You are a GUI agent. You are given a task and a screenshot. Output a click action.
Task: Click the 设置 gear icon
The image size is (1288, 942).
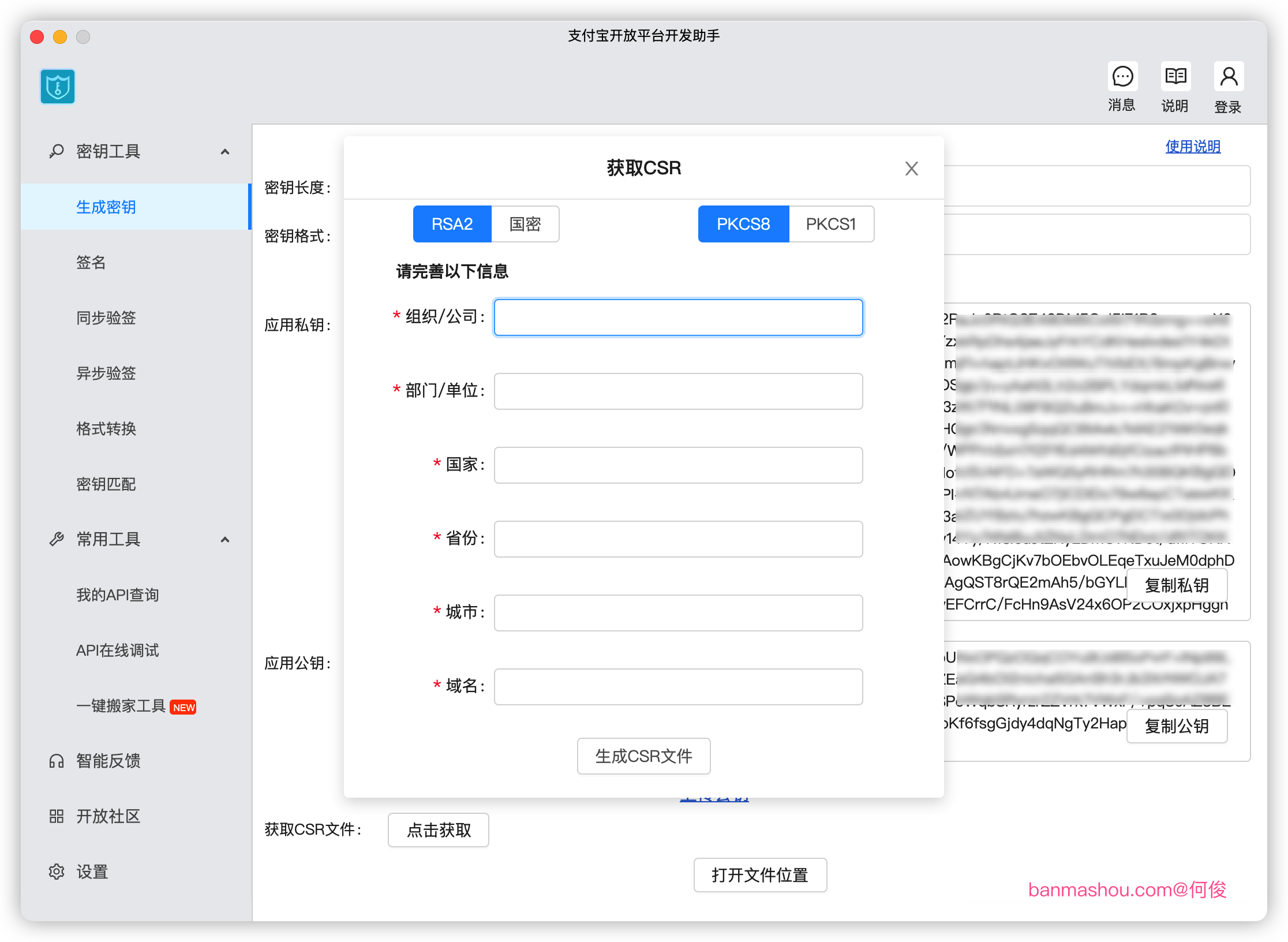coord(57,872)
